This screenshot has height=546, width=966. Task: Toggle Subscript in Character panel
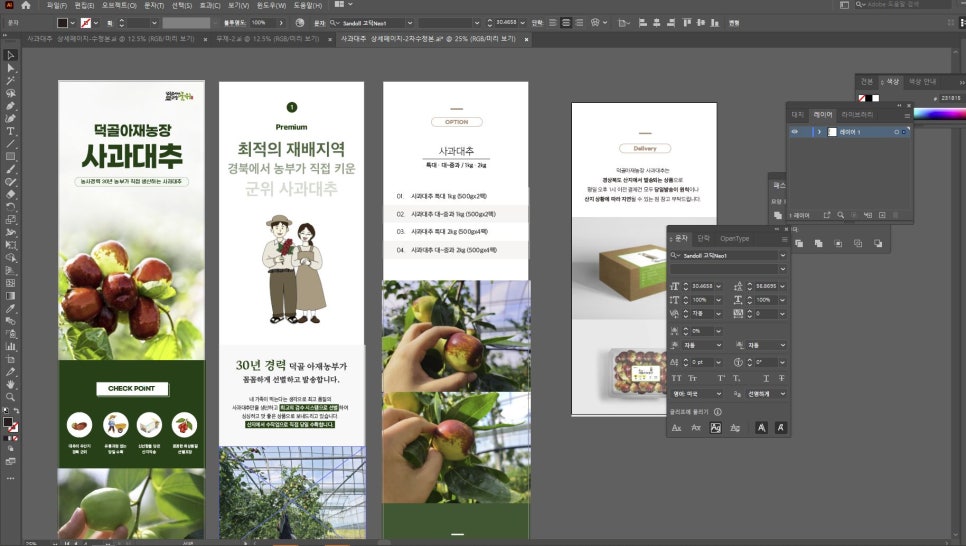pos(736,378)
